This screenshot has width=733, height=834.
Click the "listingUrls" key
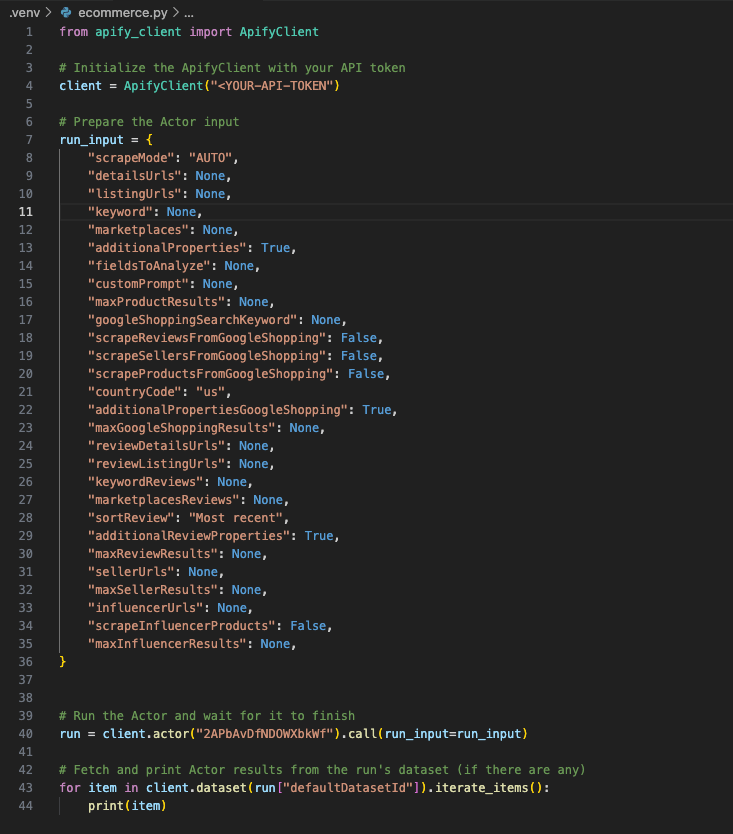tap(135, 194)
